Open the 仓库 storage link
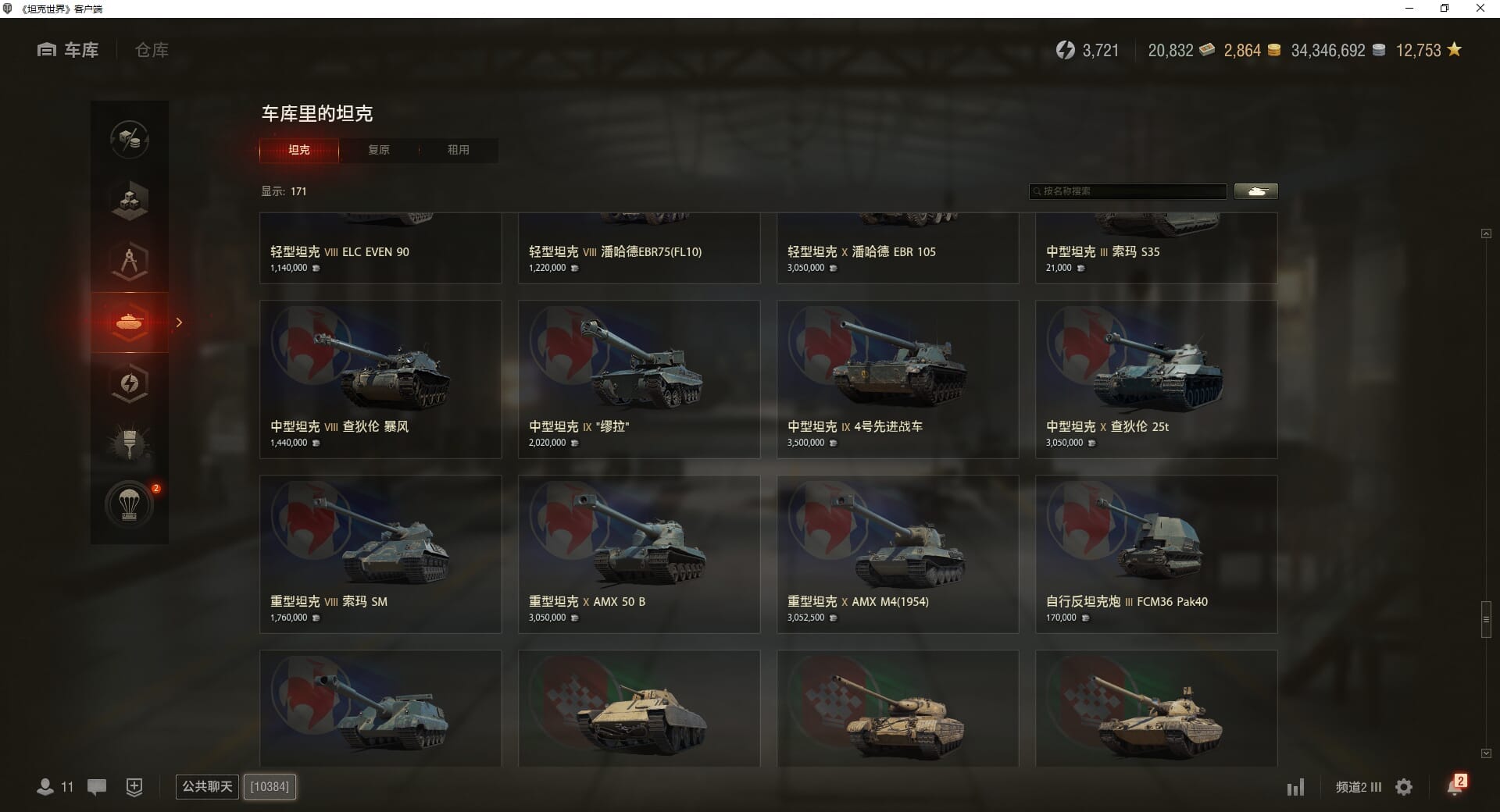 [x=152, y=50]
